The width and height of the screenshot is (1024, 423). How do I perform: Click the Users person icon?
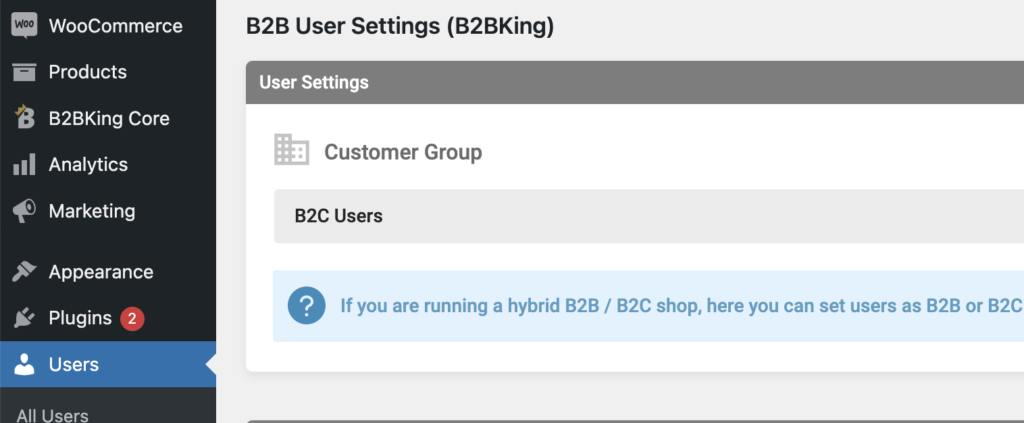[x=24, y=365]
